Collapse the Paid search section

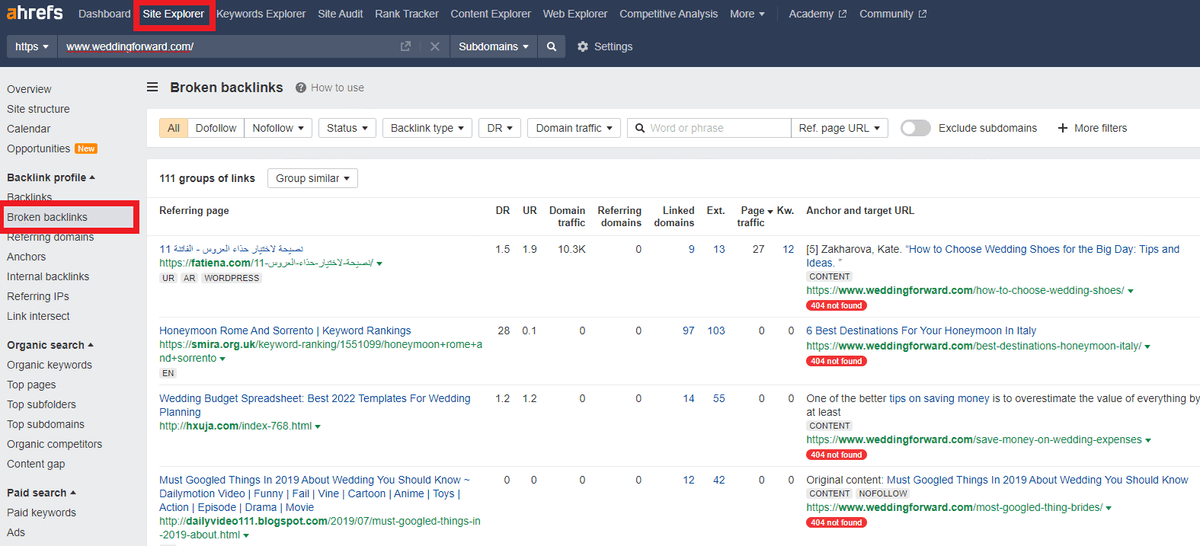42,493
